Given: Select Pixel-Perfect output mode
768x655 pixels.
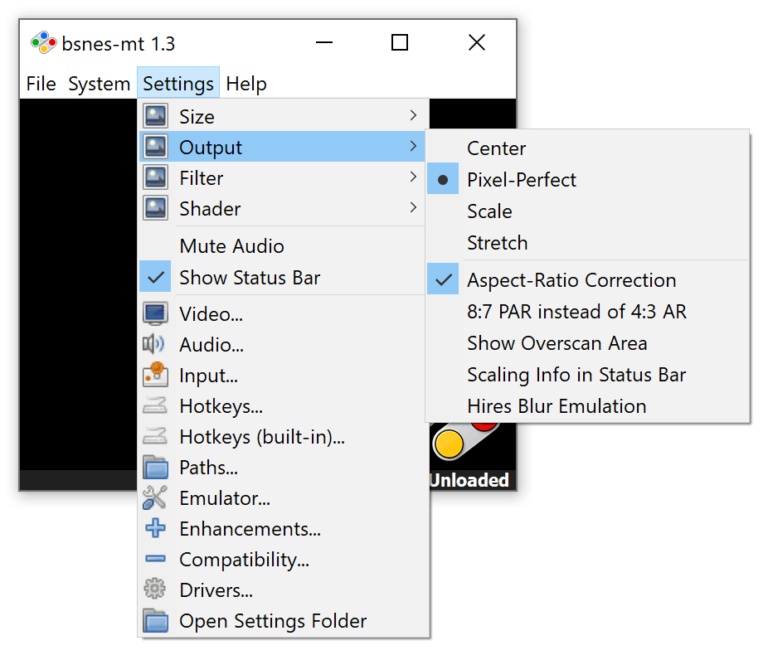Looking at the screenshot, I should 588,179.
